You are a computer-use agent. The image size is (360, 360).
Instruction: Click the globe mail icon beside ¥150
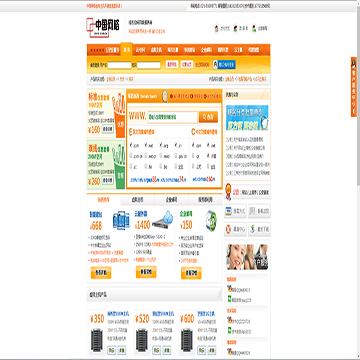[211, 220]
